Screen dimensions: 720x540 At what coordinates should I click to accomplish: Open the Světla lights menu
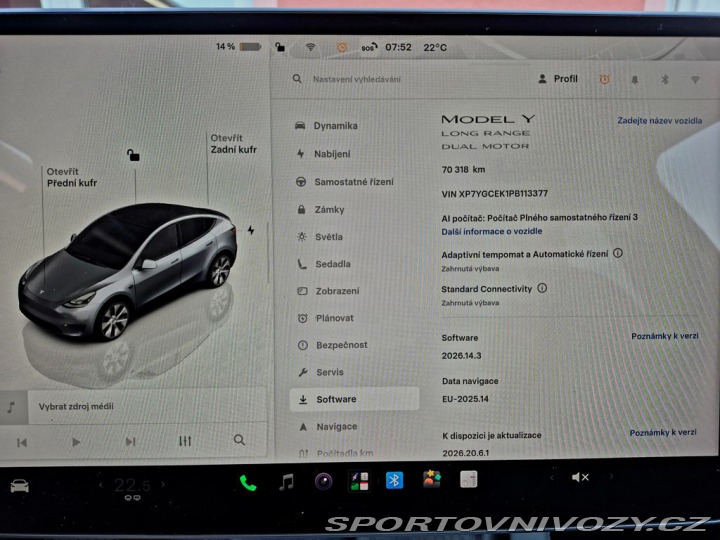click(320, 237)
